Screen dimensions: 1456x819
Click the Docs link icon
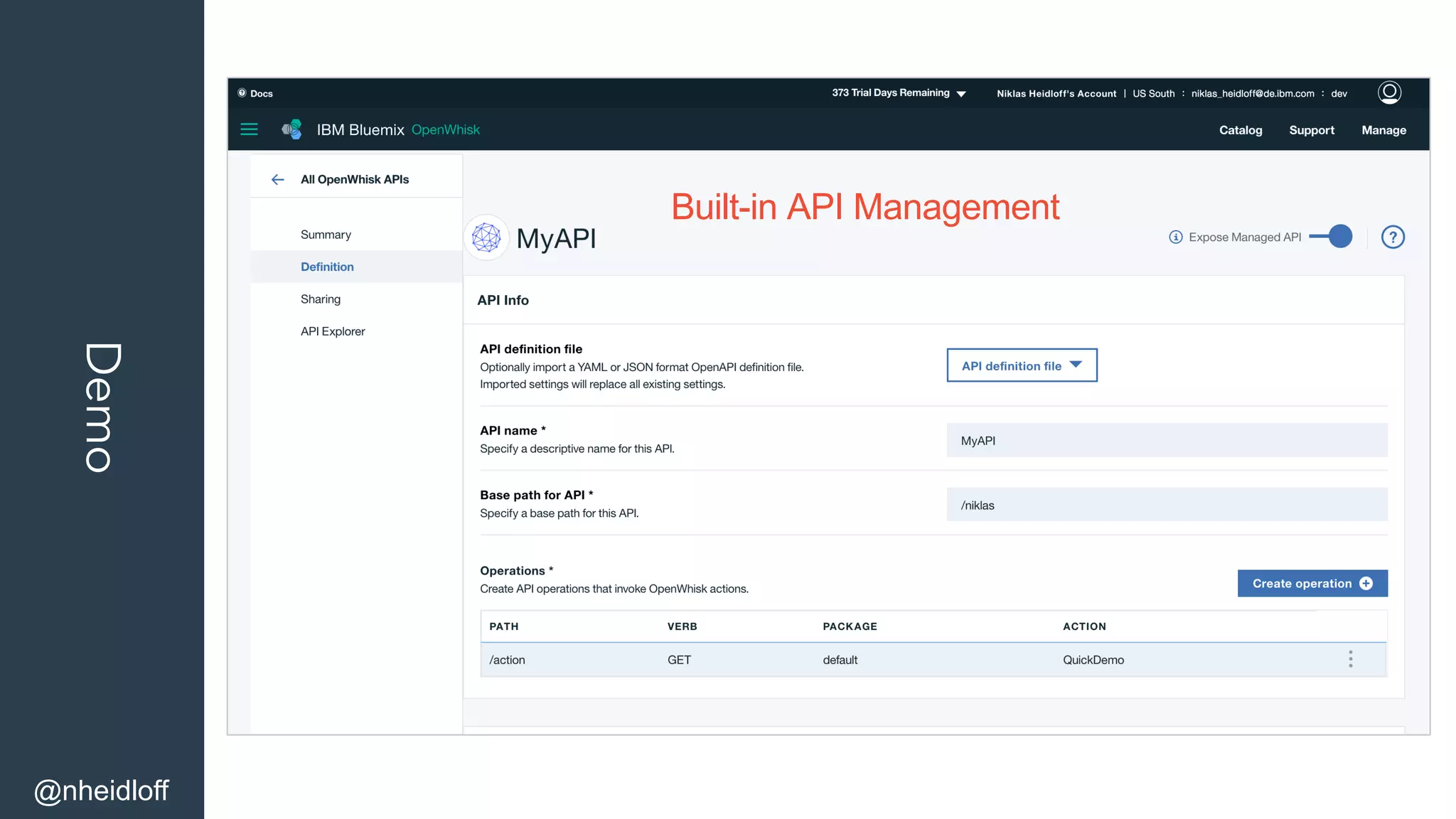point(242,93)
